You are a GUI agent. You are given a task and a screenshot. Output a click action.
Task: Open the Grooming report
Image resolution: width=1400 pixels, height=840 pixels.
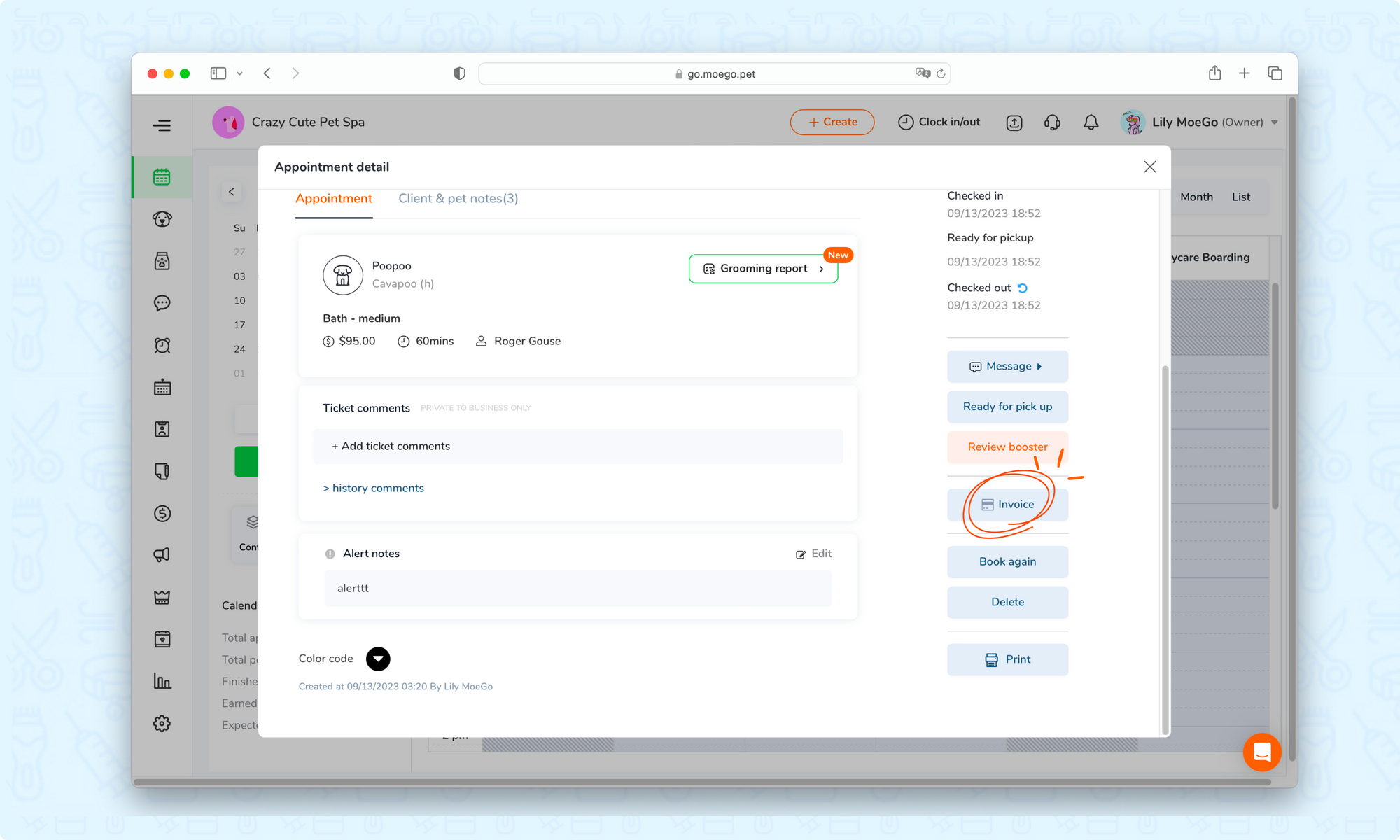coord(763,269)
